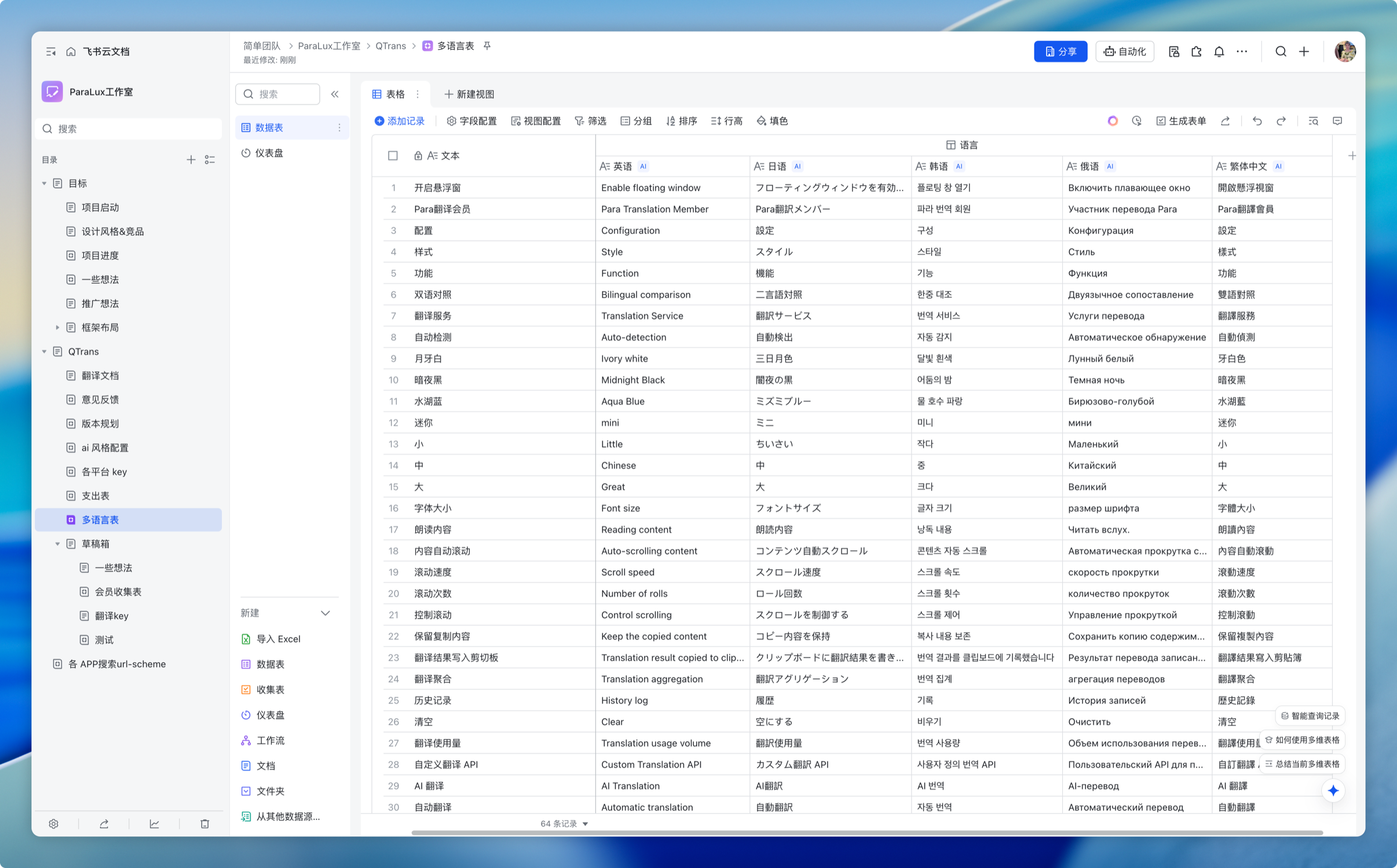Image resolution: width=1397 pixels, height=868 pixels.
Task: Open the trash bin in sidebar footer
Action: (x=204, y=823)
